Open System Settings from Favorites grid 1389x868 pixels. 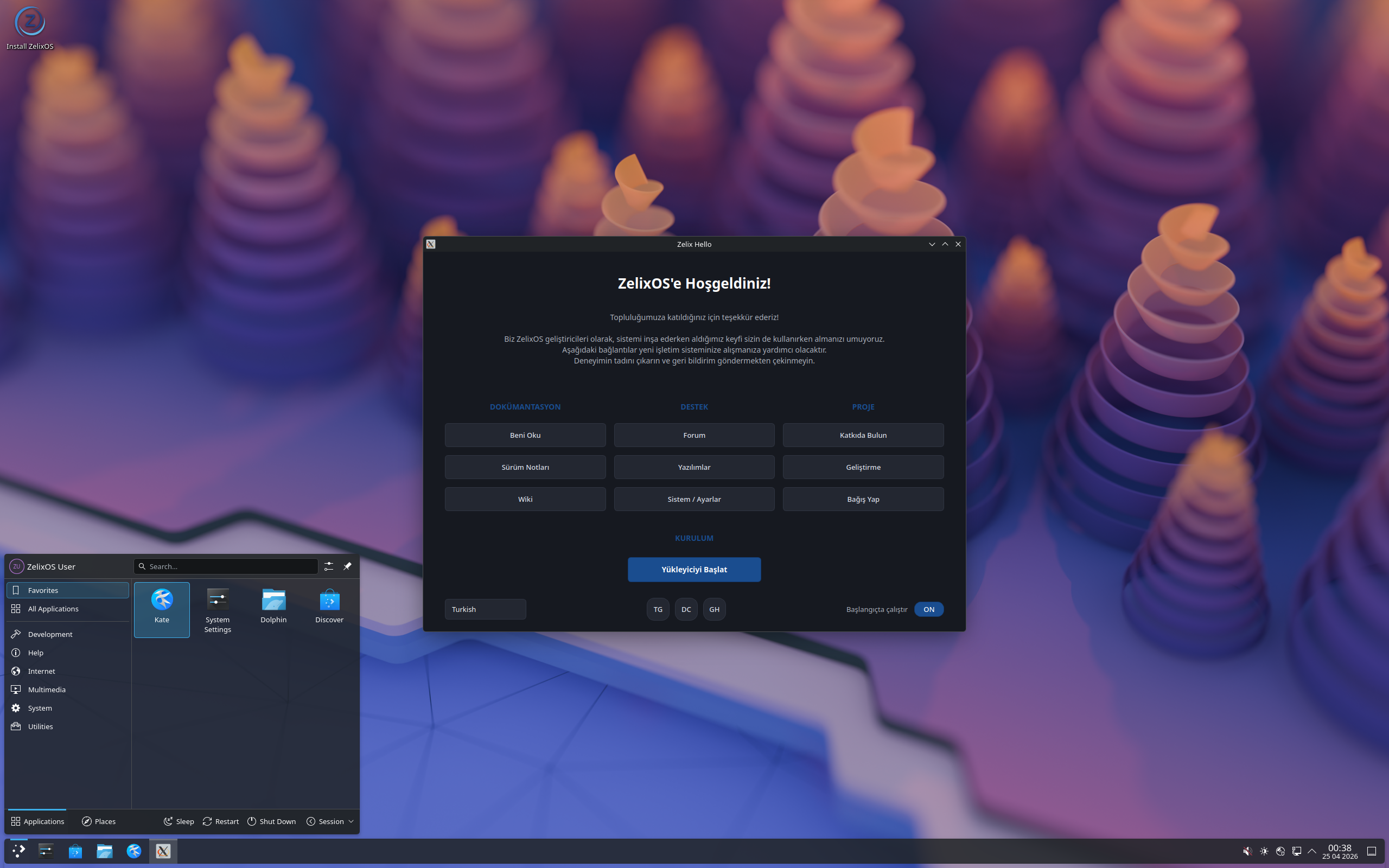pyautogui.click(x=218, y=609)
